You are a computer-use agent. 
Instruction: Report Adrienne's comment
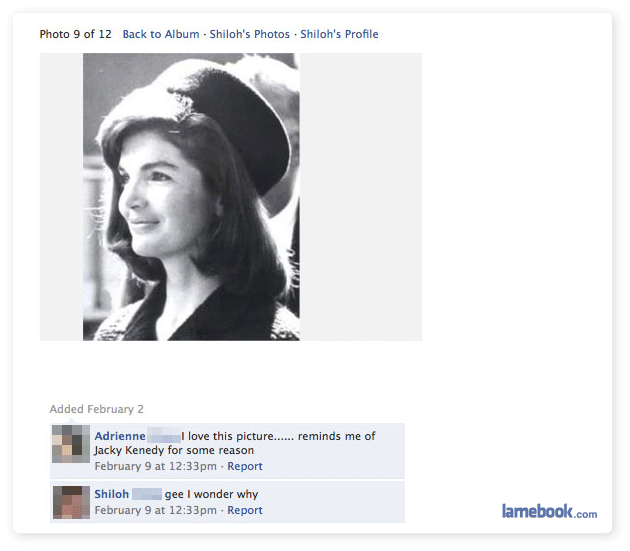pyautogui.click(x=245, y=466)
